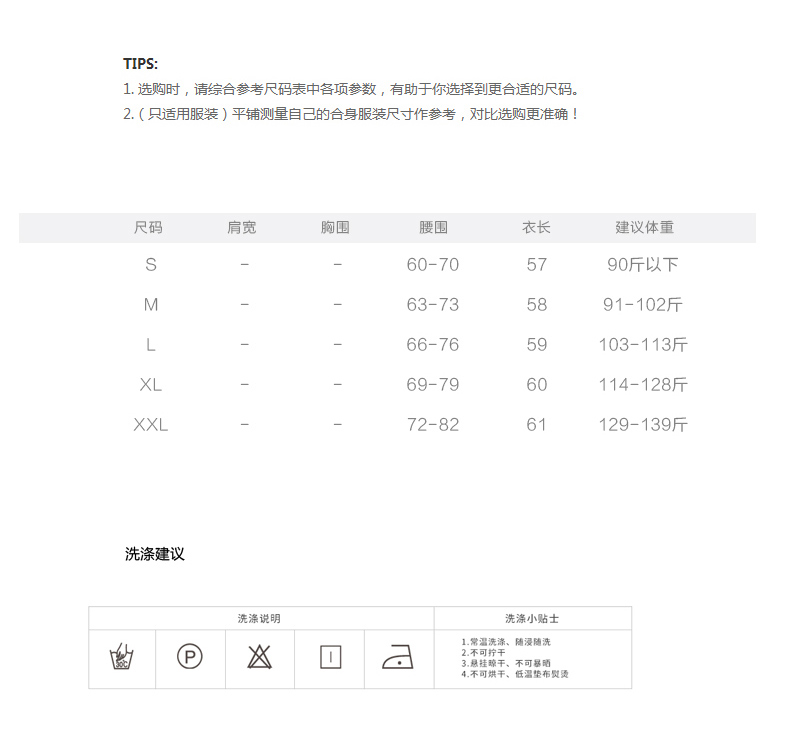Click waist value 63-73
Screen dimensions: 790x751
coord(433,305)
